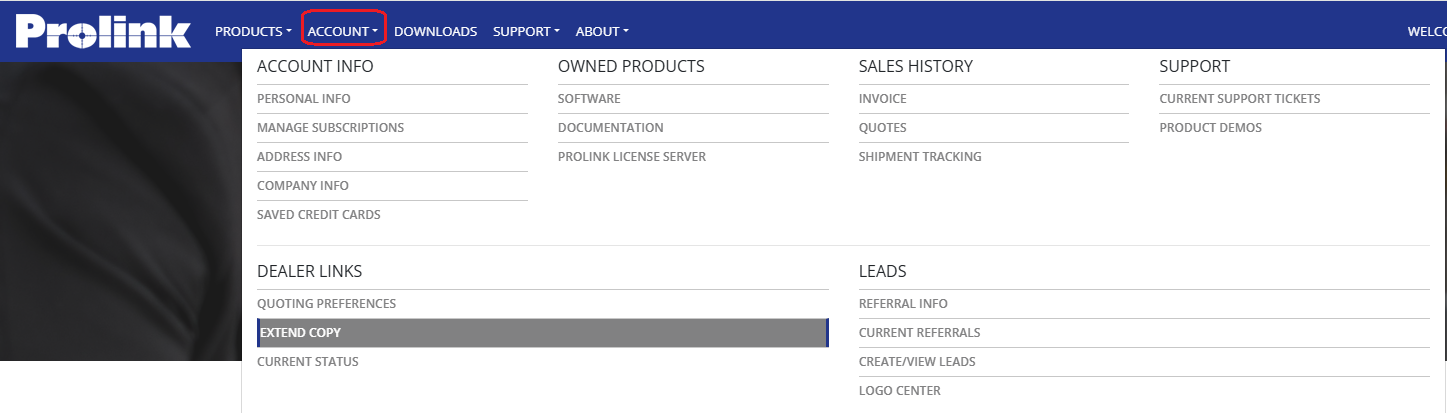Click the Dealer Links heading
1447x417 pixels.
pos(310,272)
